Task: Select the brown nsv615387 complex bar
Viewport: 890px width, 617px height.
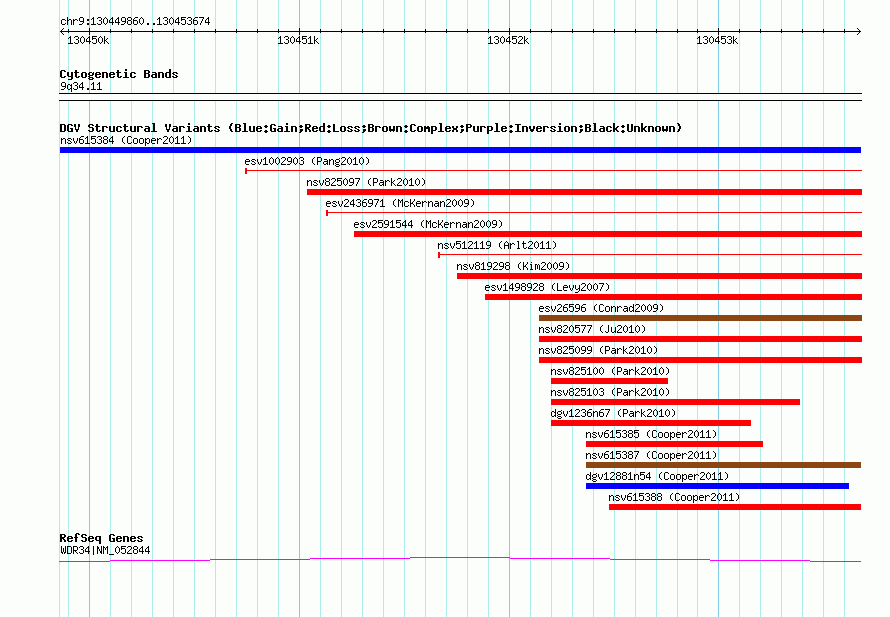Action: (x=723, y=465)
